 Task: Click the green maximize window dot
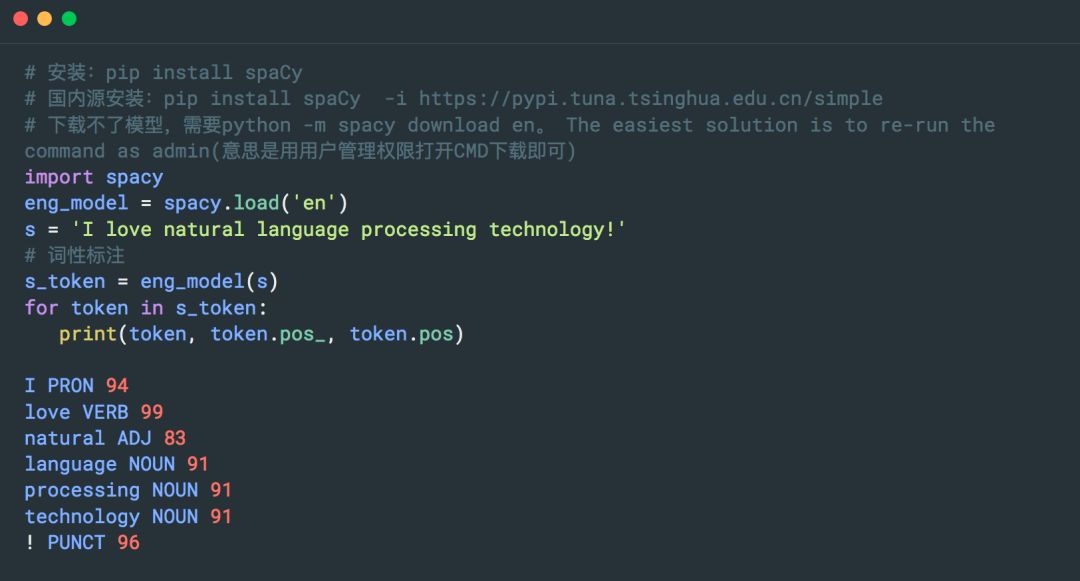(69, 19)
